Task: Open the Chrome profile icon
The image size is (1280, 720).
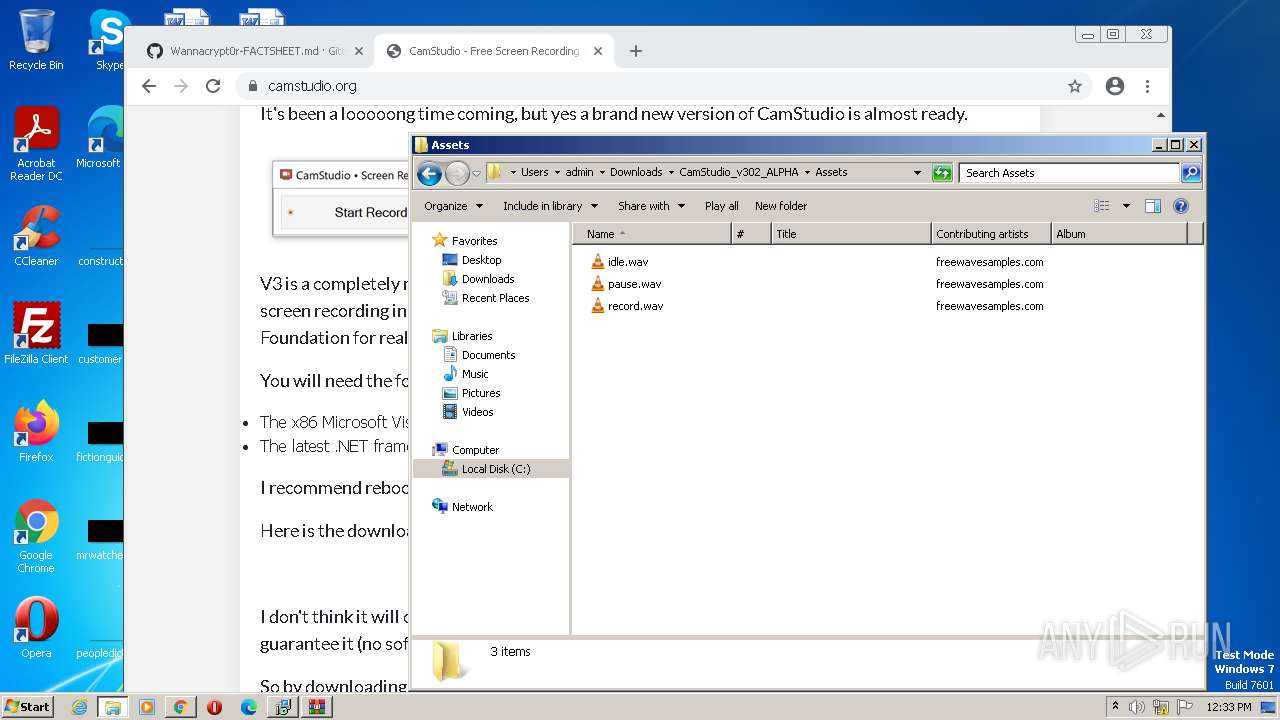Action: tap(1115, 86)
